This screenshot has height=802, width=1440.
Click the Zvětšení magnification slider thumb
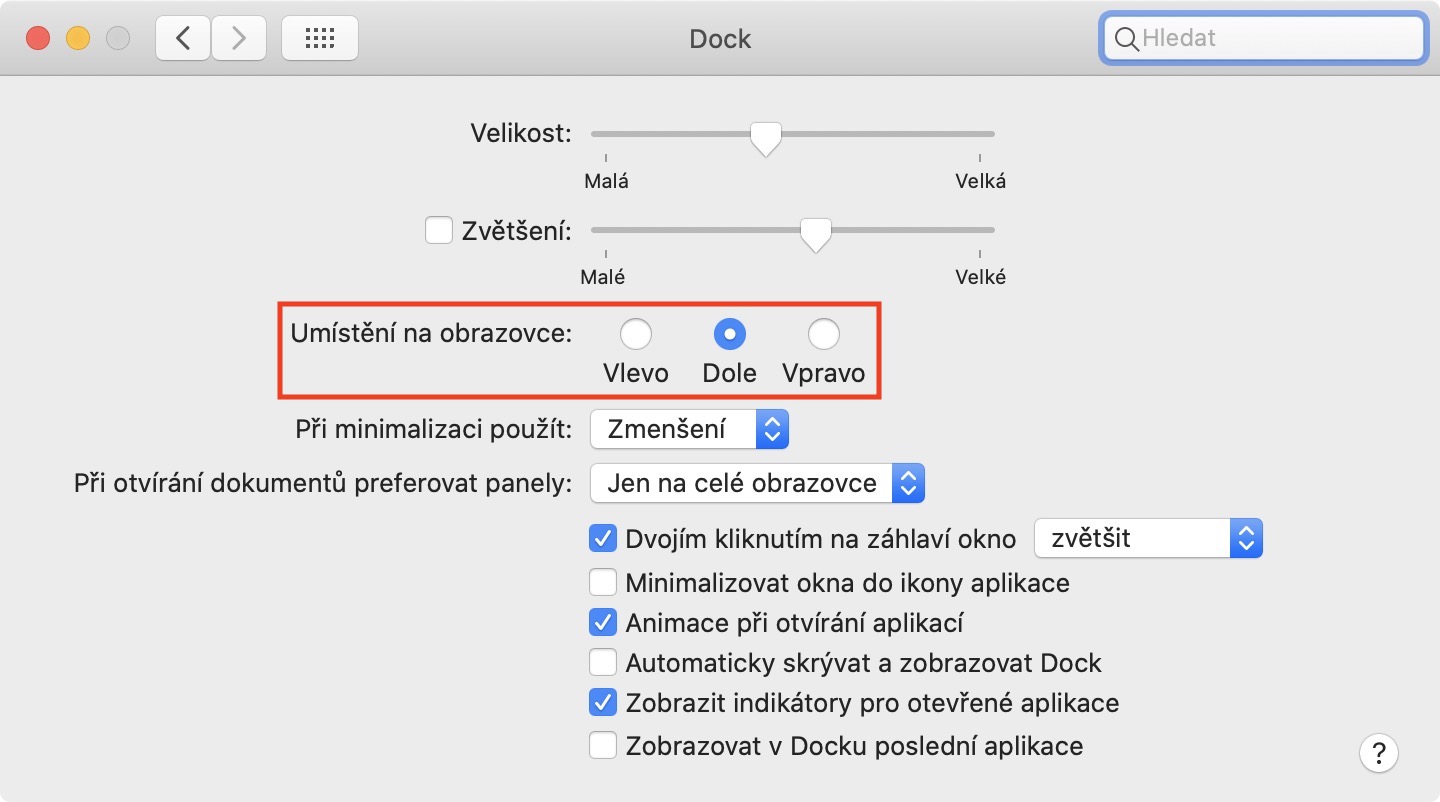coord(816,233)
